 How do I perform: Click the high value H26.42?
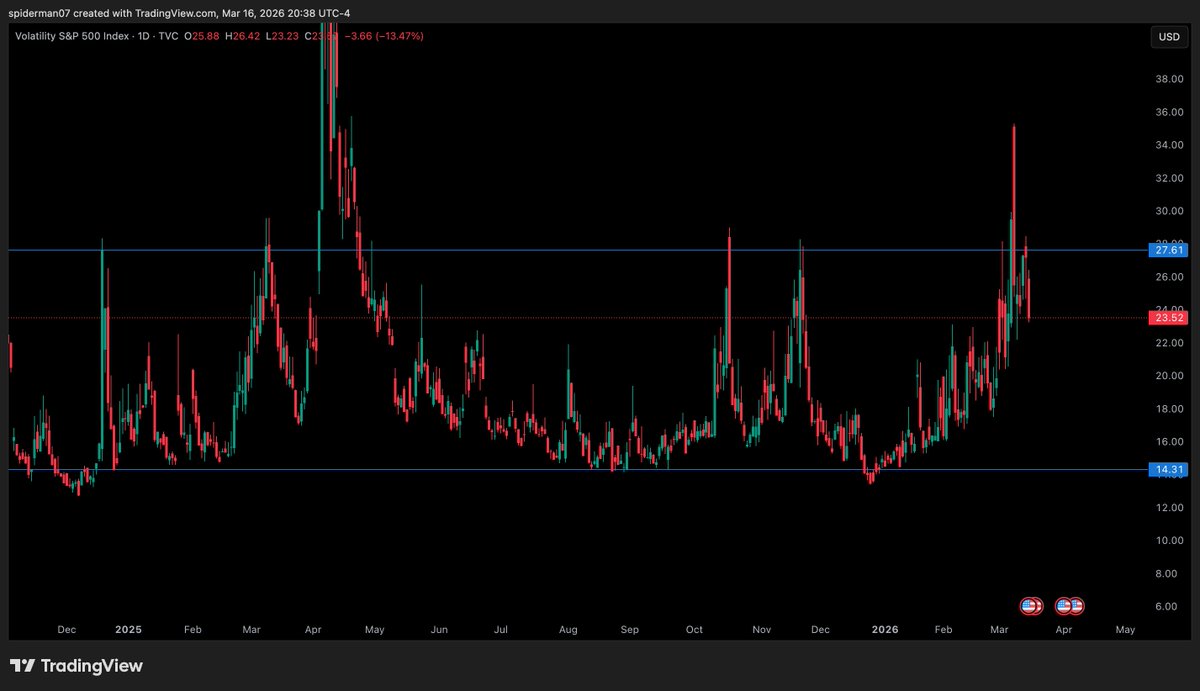coord(244,37)
